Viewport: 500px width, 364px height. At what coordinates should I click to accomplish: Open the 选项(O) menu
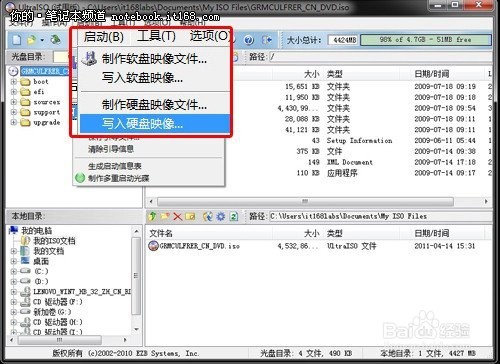coord(210,36)
